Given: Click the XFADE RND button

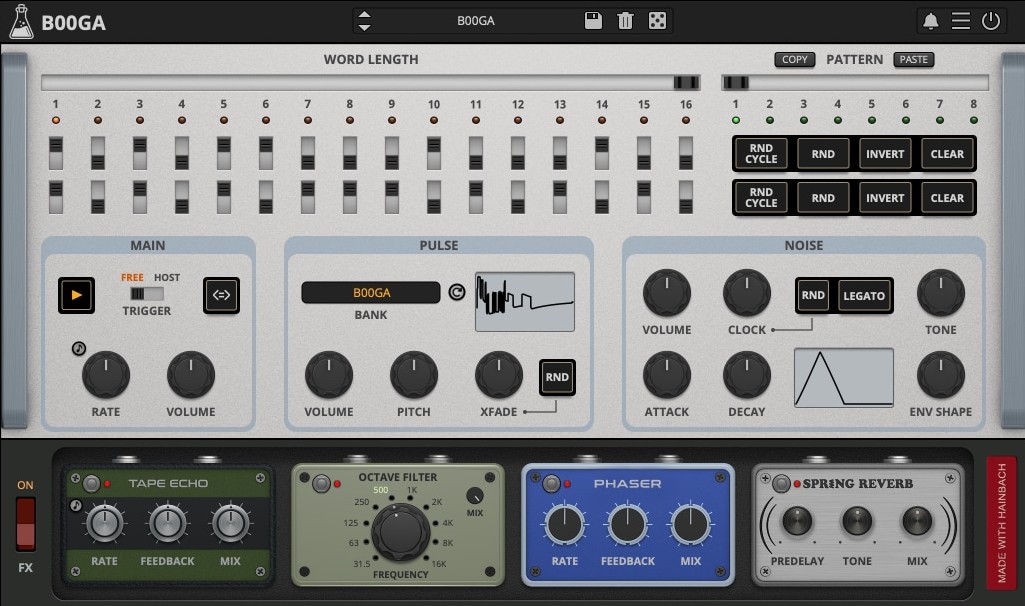Looking at the screenshot, I should pos(557,377).
